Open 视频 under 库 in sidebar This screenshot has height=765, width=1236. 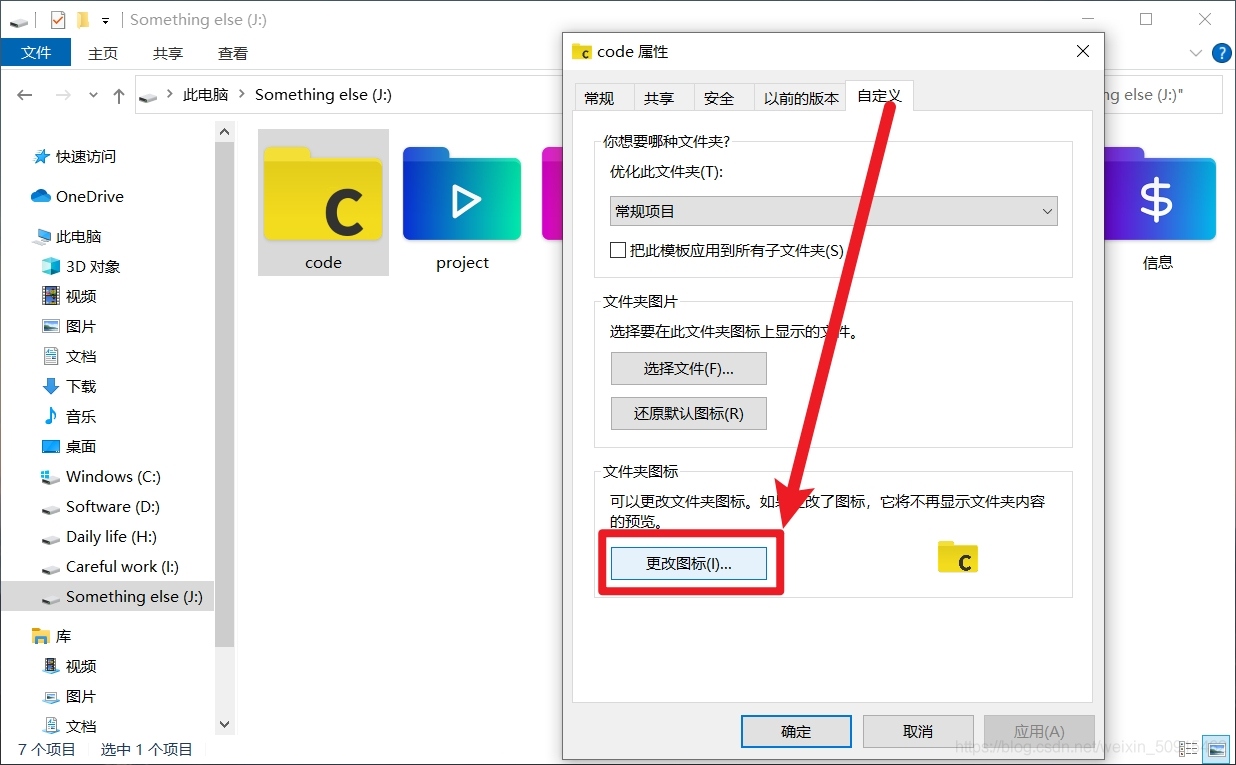[69, 667]
